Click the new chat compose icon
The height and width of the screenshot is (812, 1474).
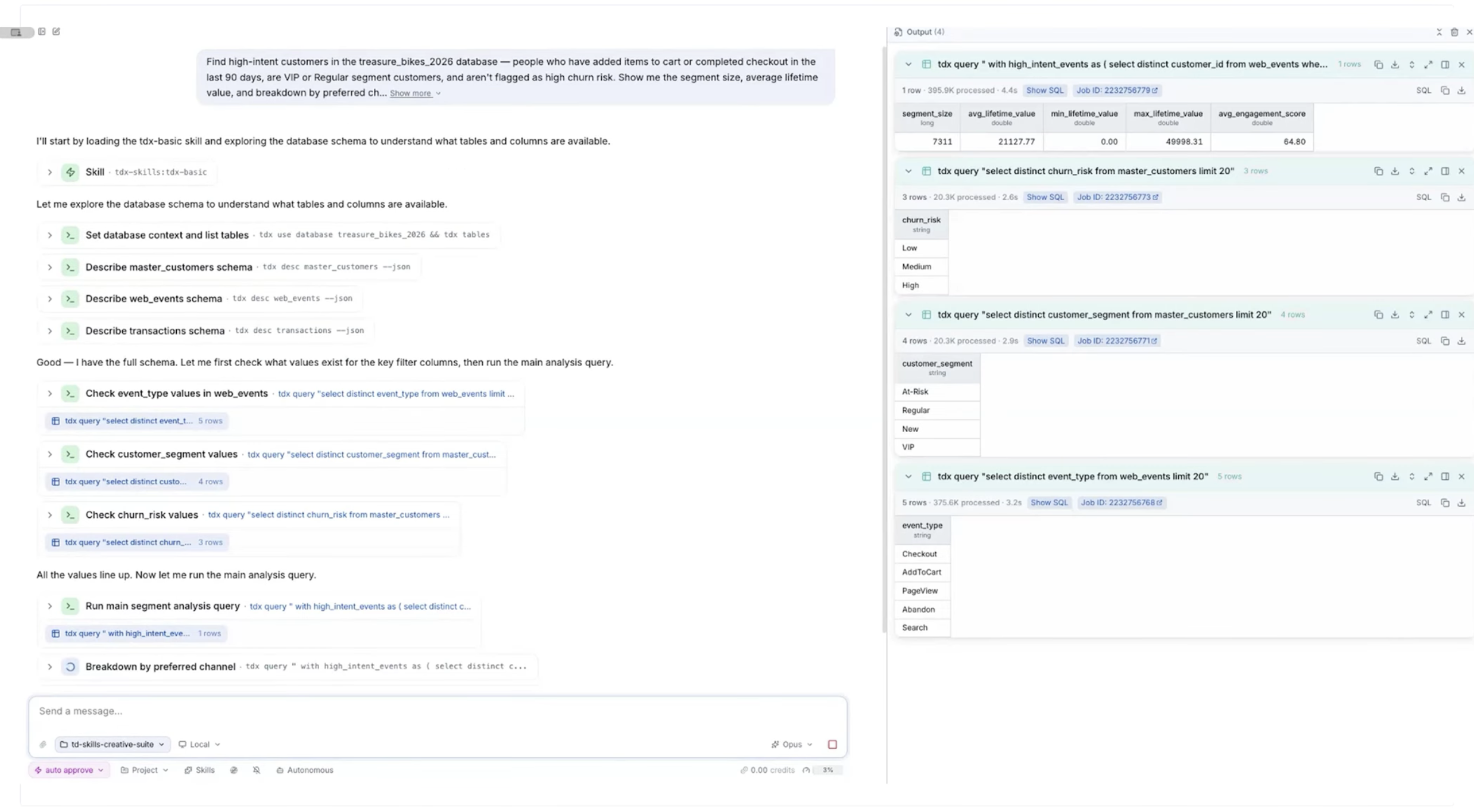[57, 32]
